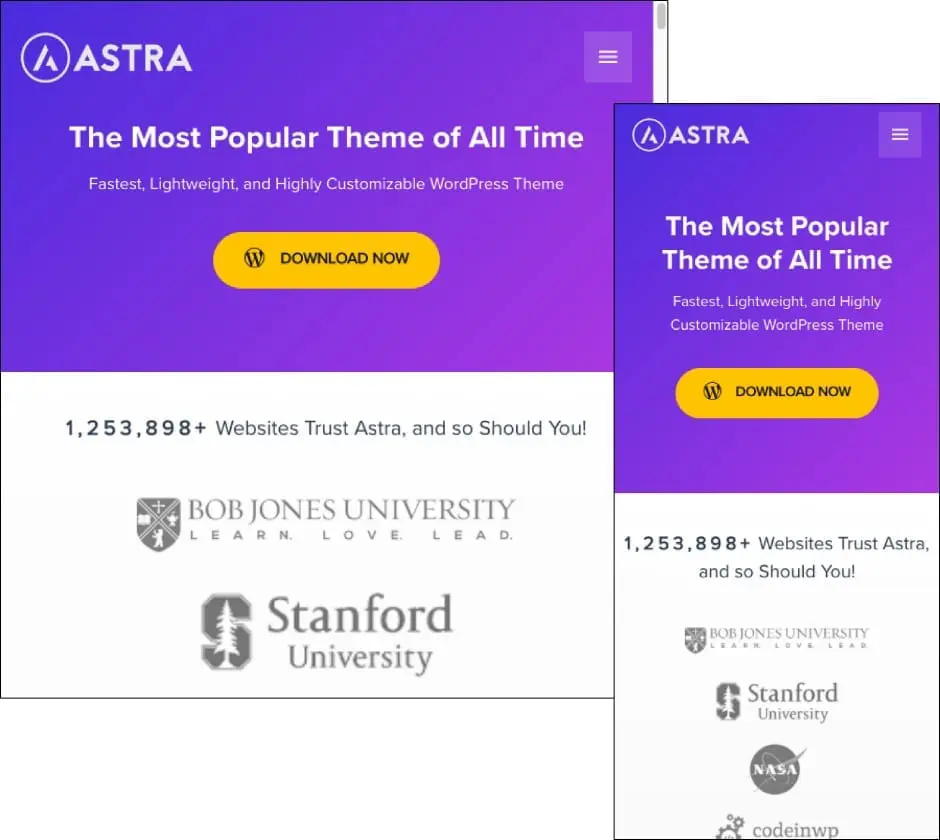
Task: Click the Astra logo in the wider tablet preview
Action: 106,58
